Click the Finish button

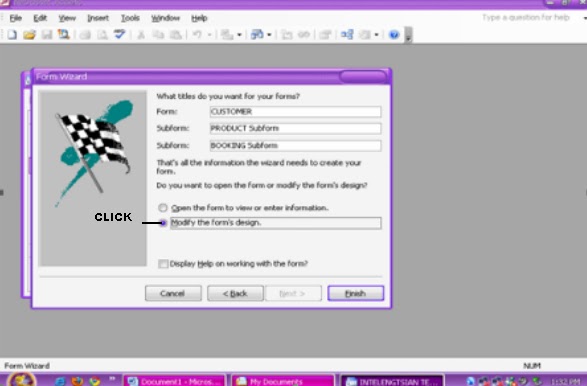[356, 294]
